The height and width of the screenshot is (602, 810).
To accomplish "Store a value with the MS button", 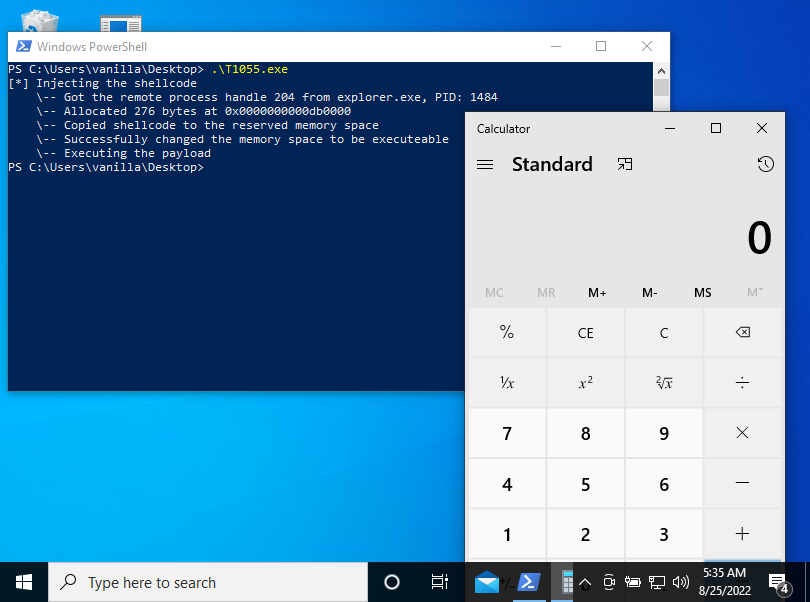I will coord(702,292).
